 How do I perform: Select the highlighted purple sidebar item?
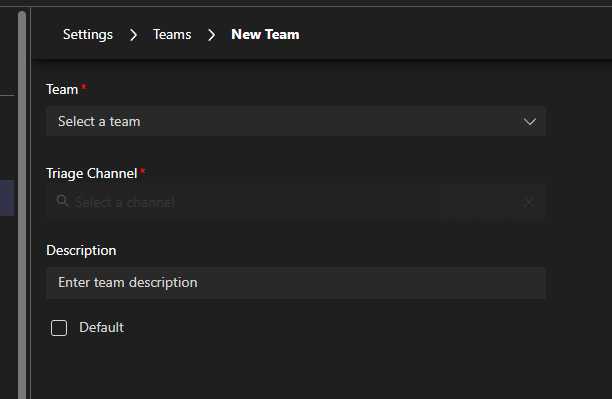7,198
